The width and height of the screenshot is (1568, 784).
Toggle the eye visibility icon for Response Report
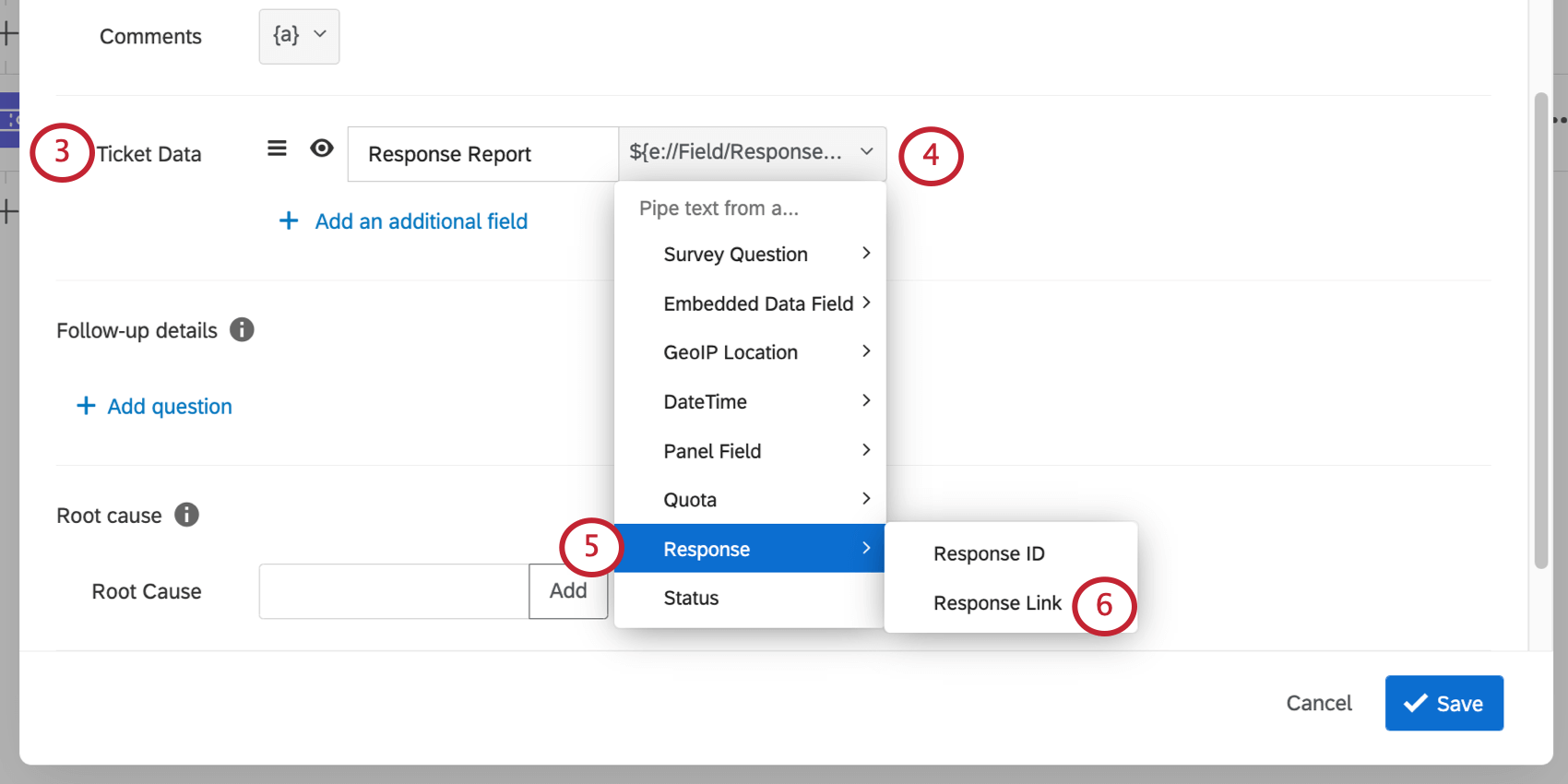(322, 148)
